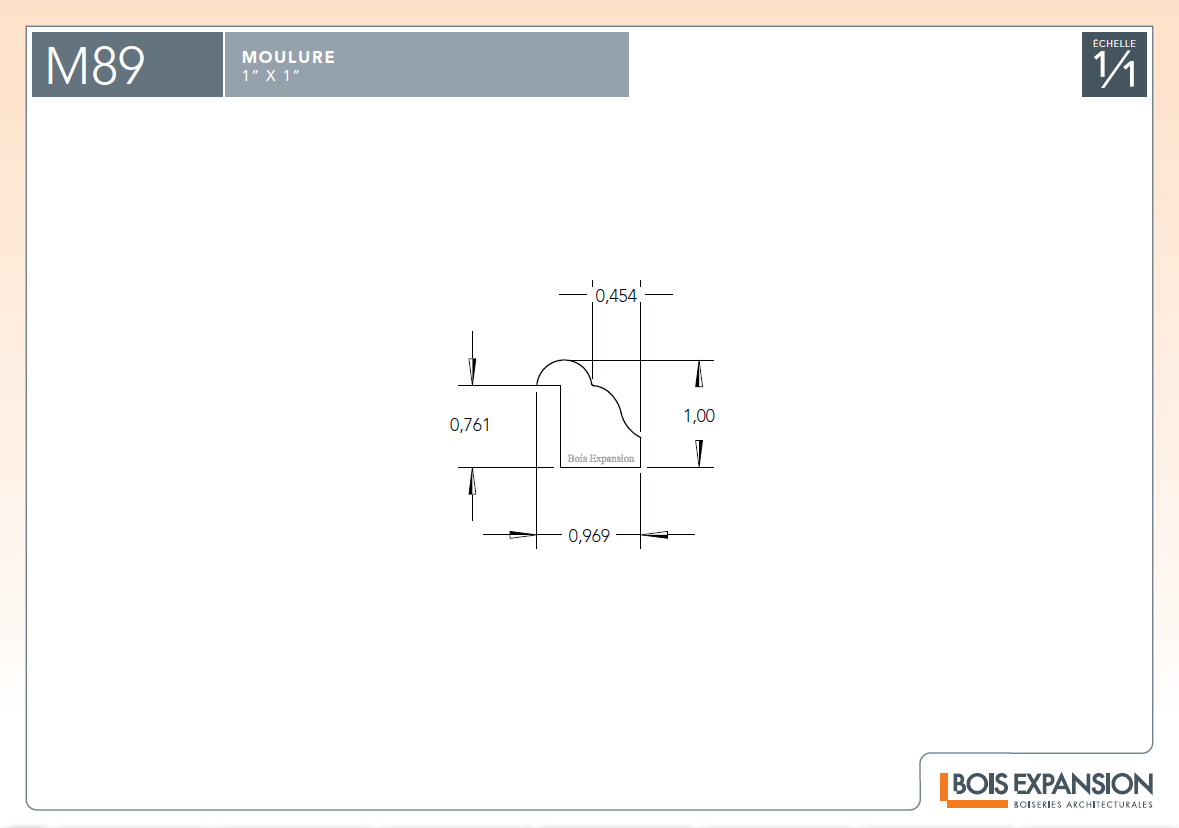Click the 0,454 dimension value
1179x828 pixels.
coord(616,296)
